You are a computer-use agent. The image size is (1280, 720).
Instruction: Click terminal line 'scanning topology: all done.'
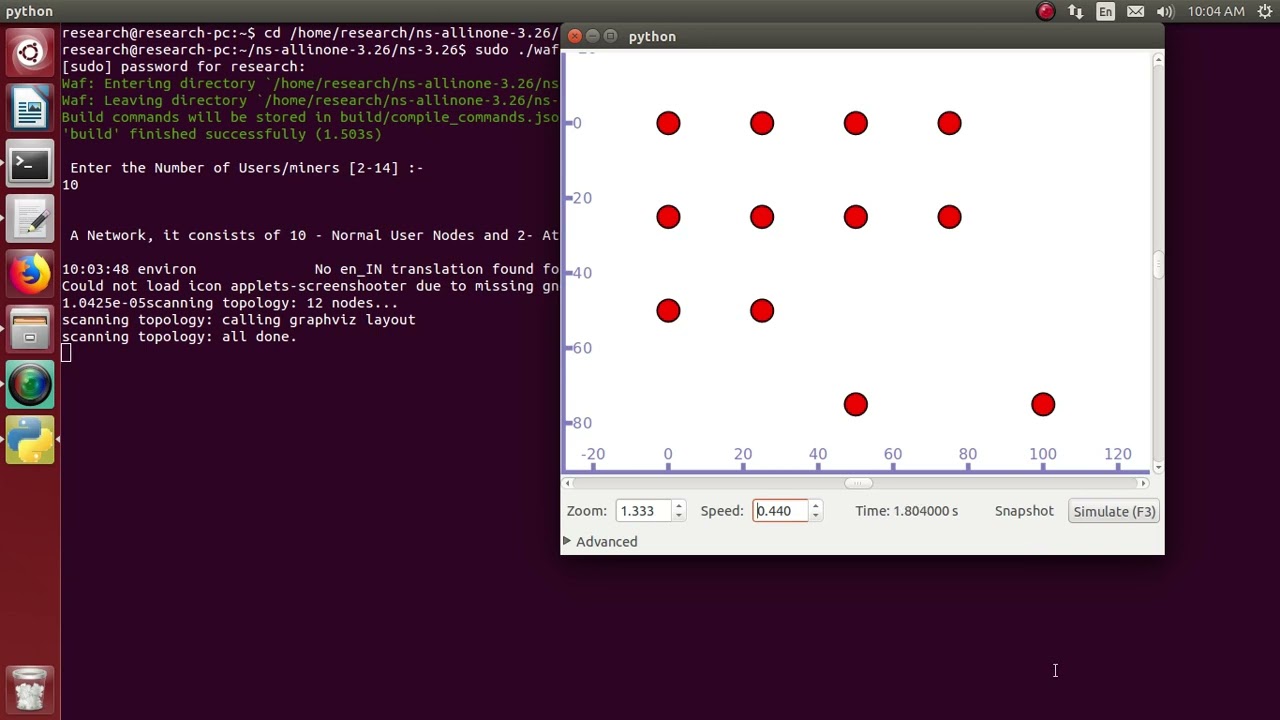pos(179,337)
